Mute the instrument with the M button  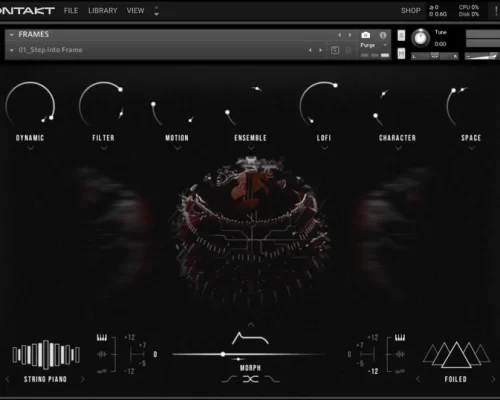(401, 53)
